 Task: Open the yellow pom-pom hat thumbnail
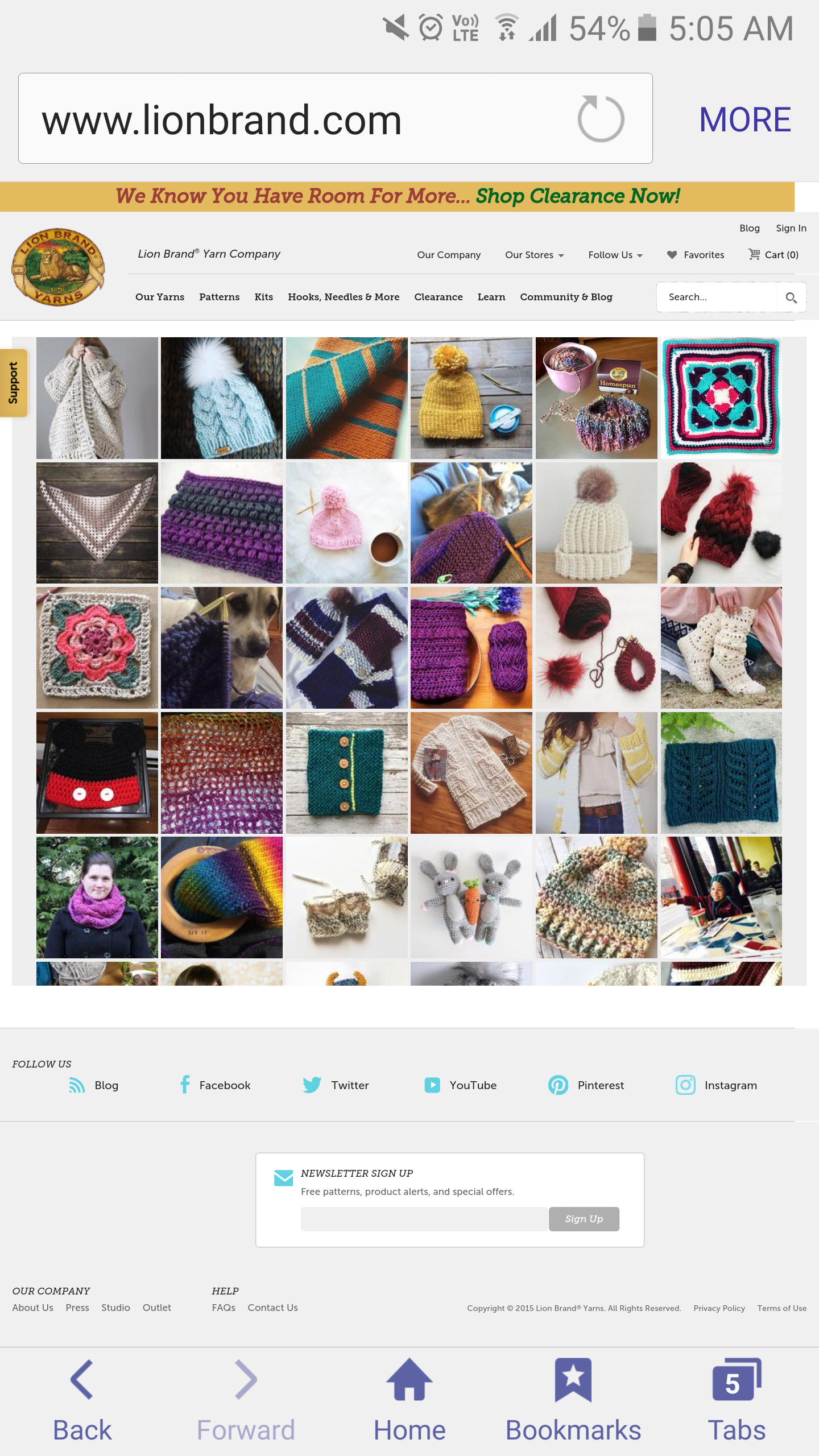471,398
